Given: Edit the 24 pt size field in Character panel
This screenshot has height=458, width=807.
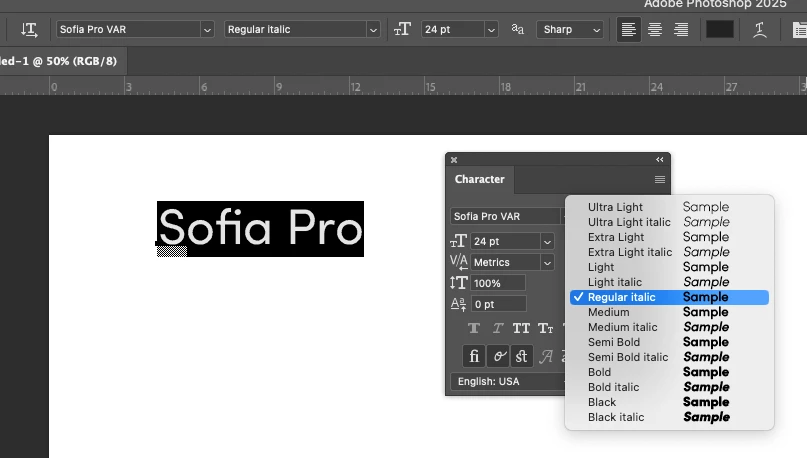Looking at the screenshot, I should coord(505,241).
